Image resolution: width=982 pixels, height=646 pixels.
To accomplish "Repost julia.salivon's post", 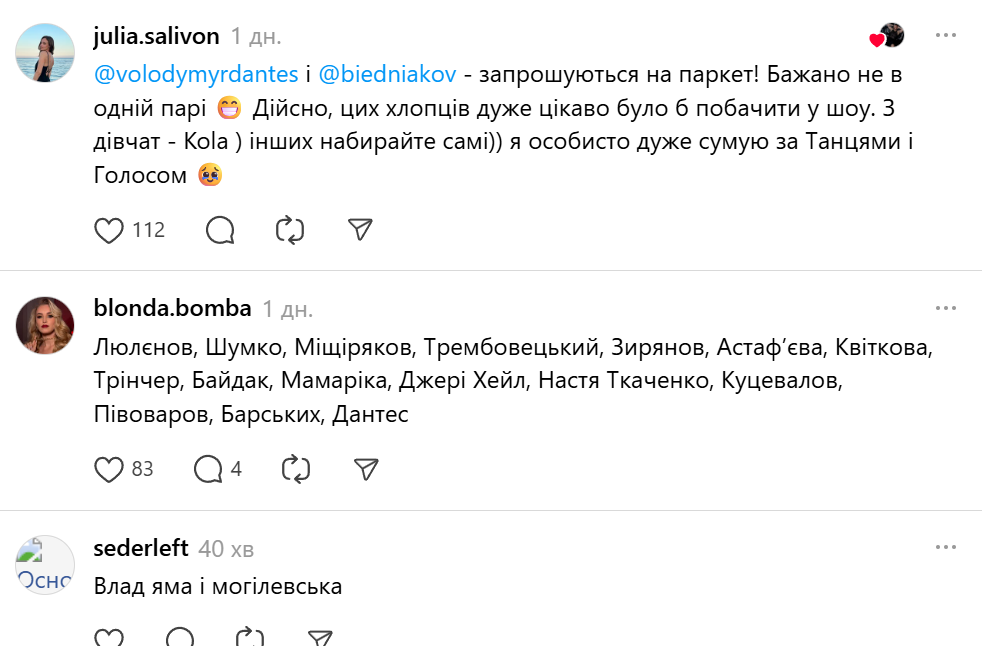I will (x=290, y=231).
